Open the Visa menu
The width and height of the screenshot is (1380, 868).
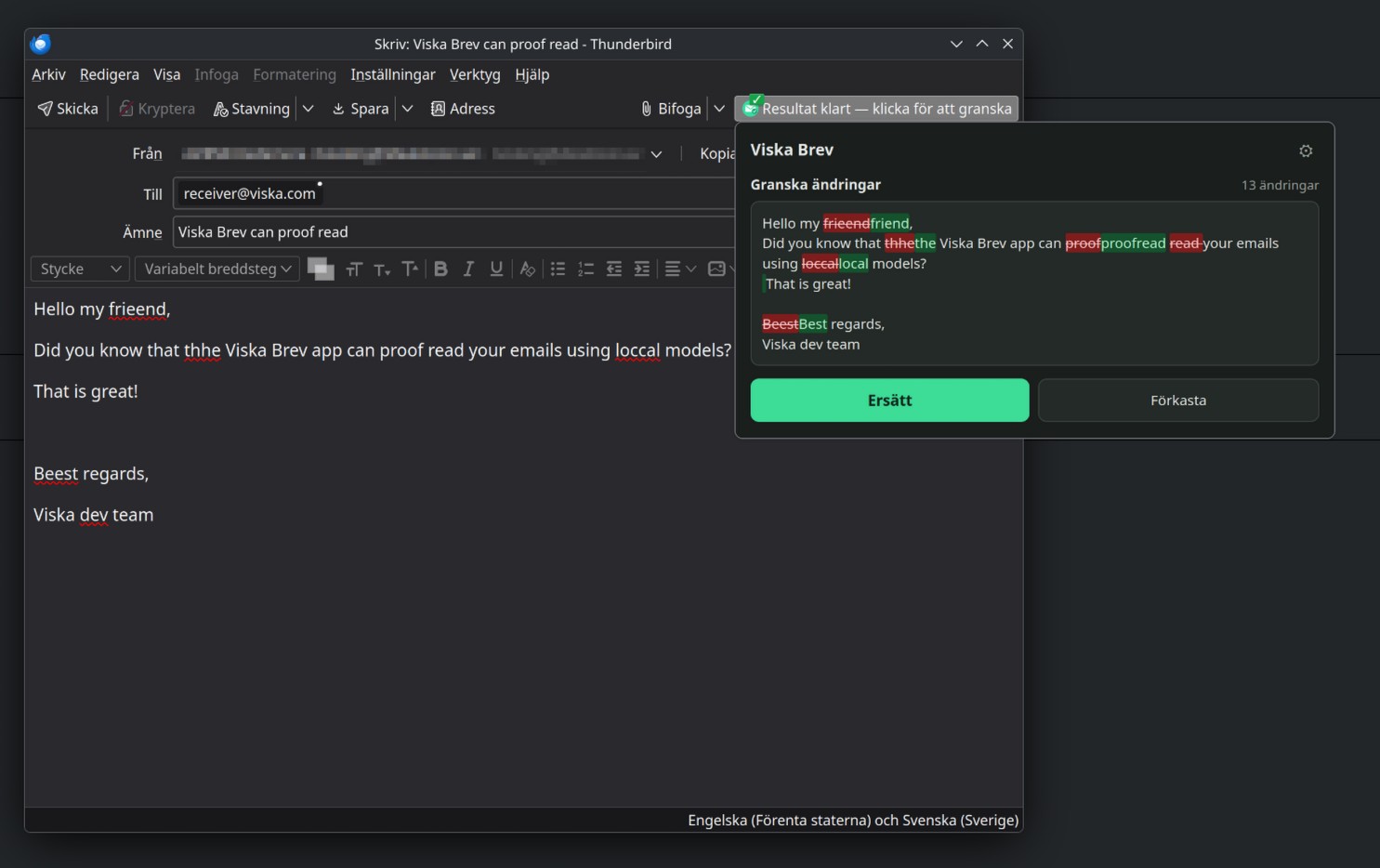point(167,74)
